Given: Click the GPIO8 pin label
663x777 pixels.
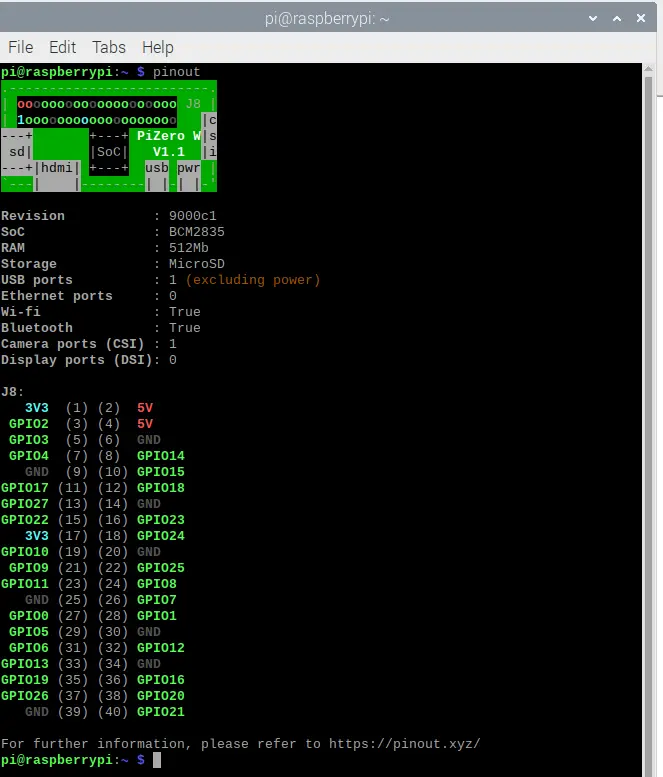Looking at the screenshot, I should pyautogui.click(x=157, y=584).
